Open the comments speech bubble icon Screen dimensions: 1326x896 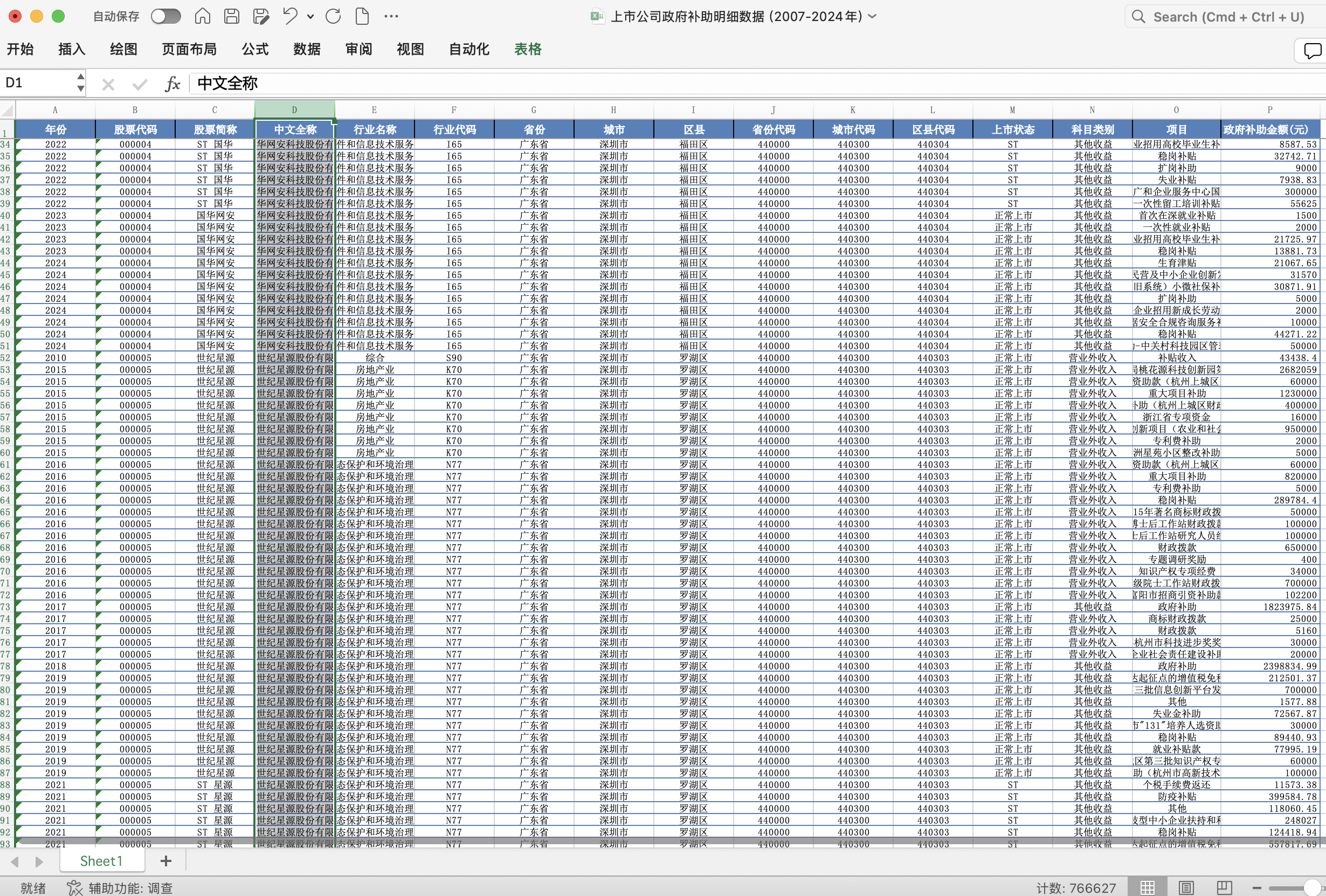[x=1312, y=50]
